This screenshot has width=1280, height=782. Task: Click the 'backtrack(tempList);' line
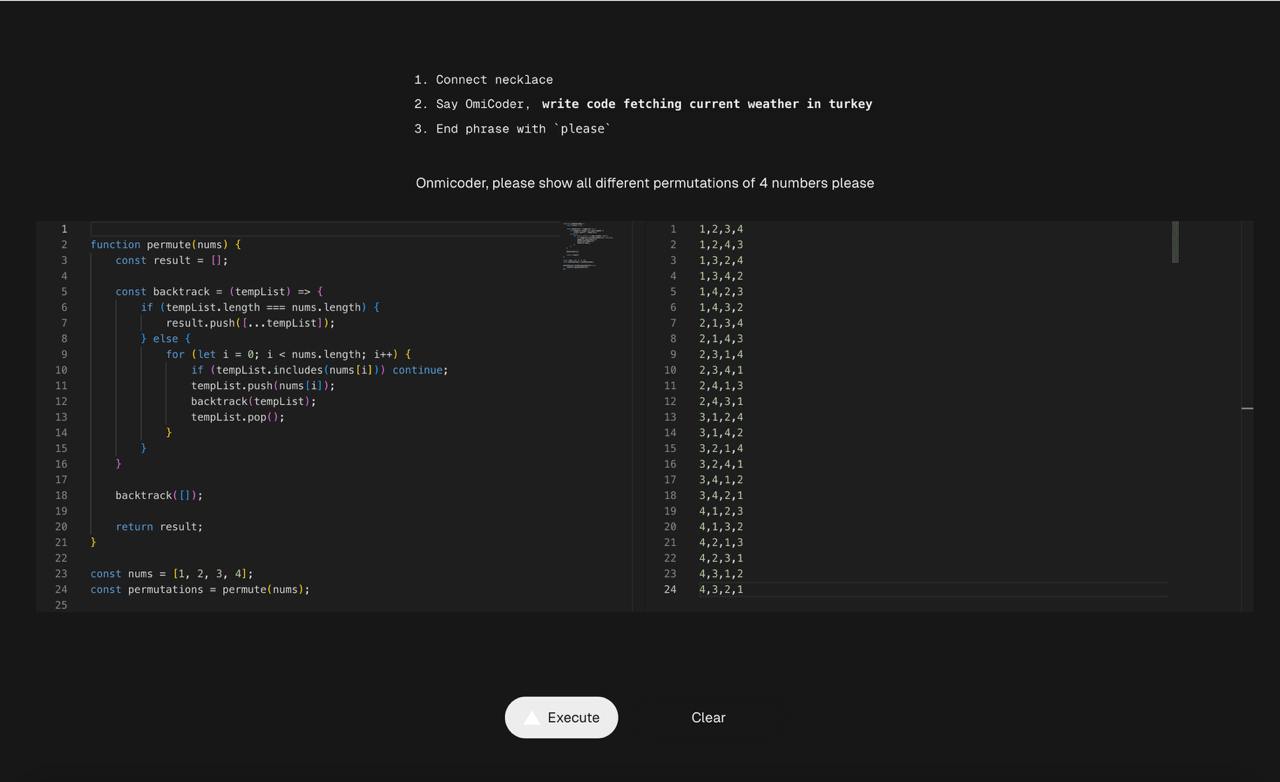tap(253, 401)
